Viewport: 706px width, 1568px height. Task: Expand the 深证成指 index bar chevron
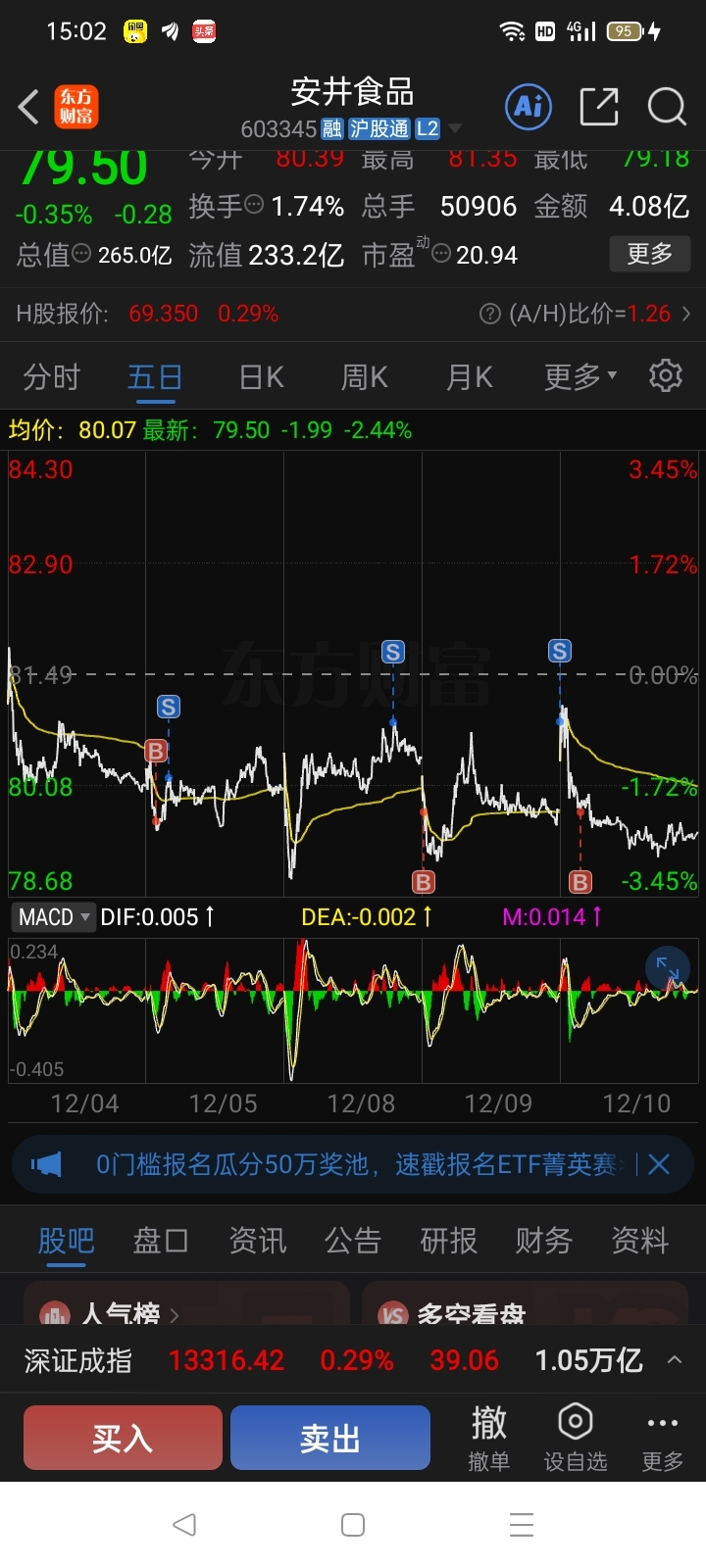point(675,1359)
